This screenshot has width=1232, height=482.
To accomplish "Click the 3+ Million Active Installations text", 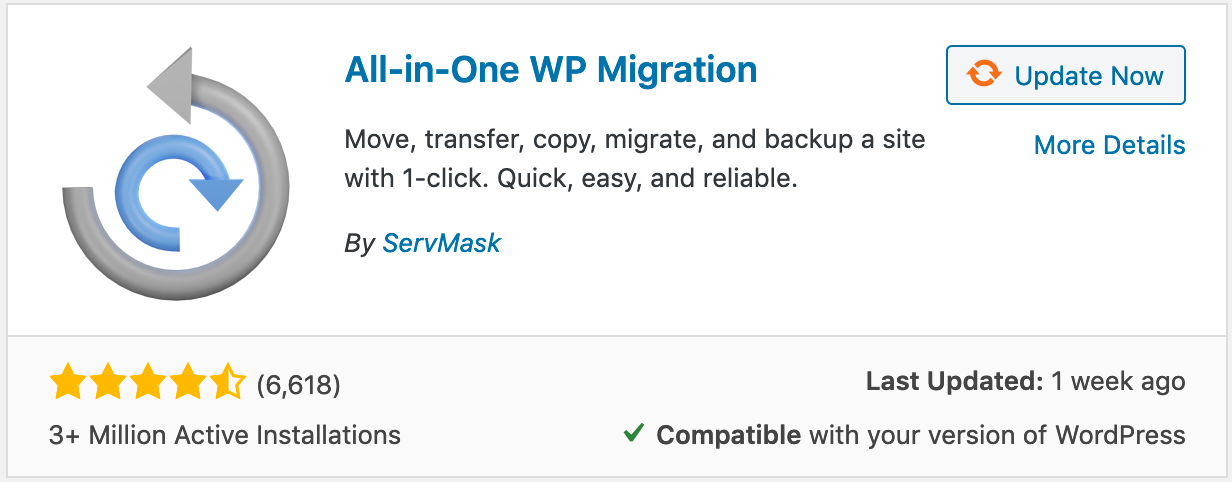I will point(224,435).
